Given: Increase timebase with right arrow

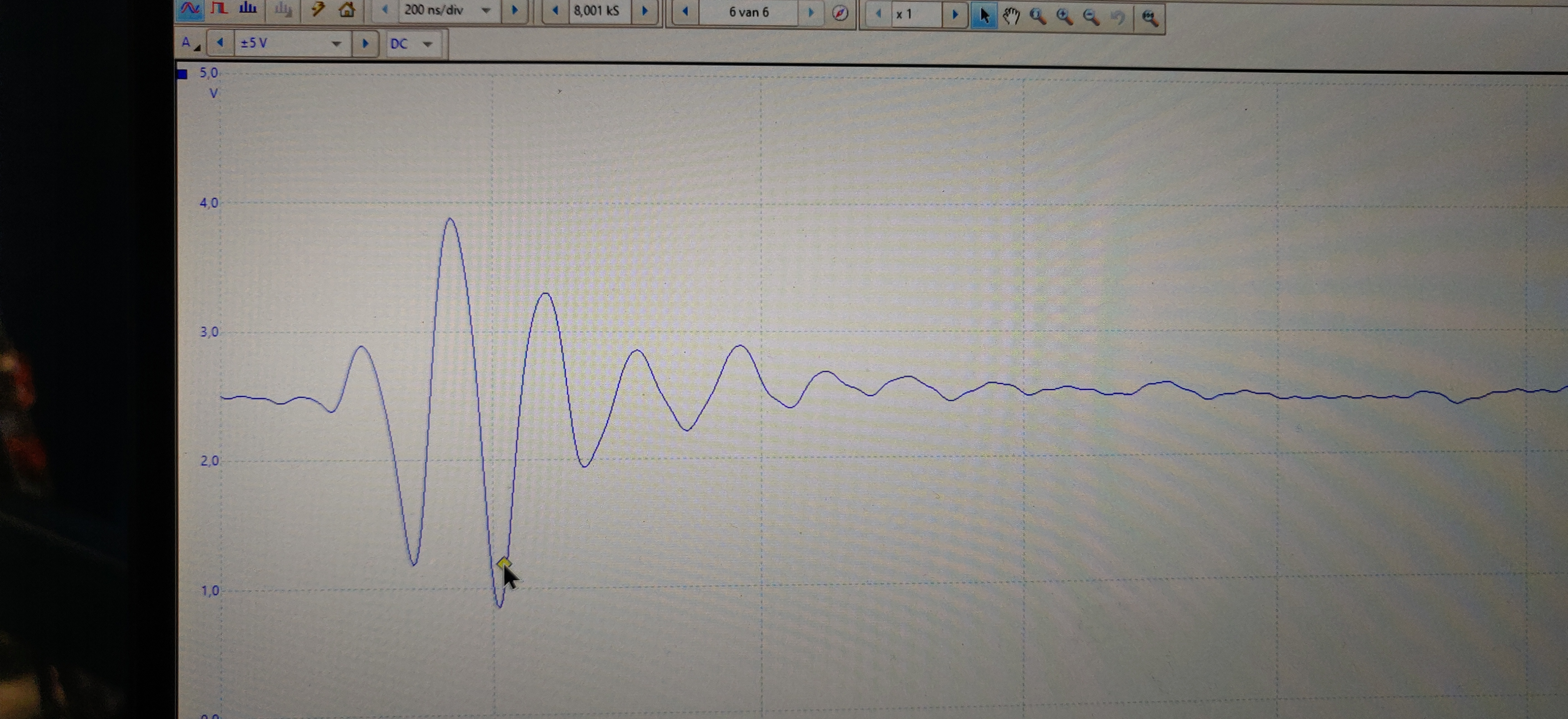Looking at the screenshot, I should [x=515, y=10].
